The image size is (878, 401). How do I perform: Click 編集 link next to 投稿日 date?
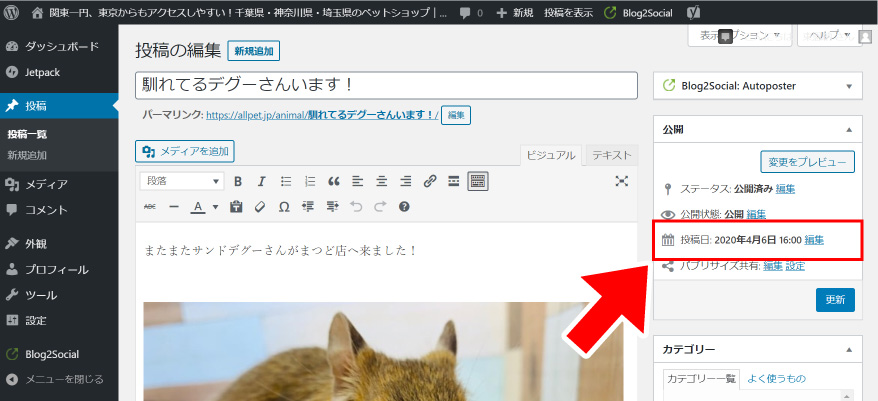tap(814, 240)
